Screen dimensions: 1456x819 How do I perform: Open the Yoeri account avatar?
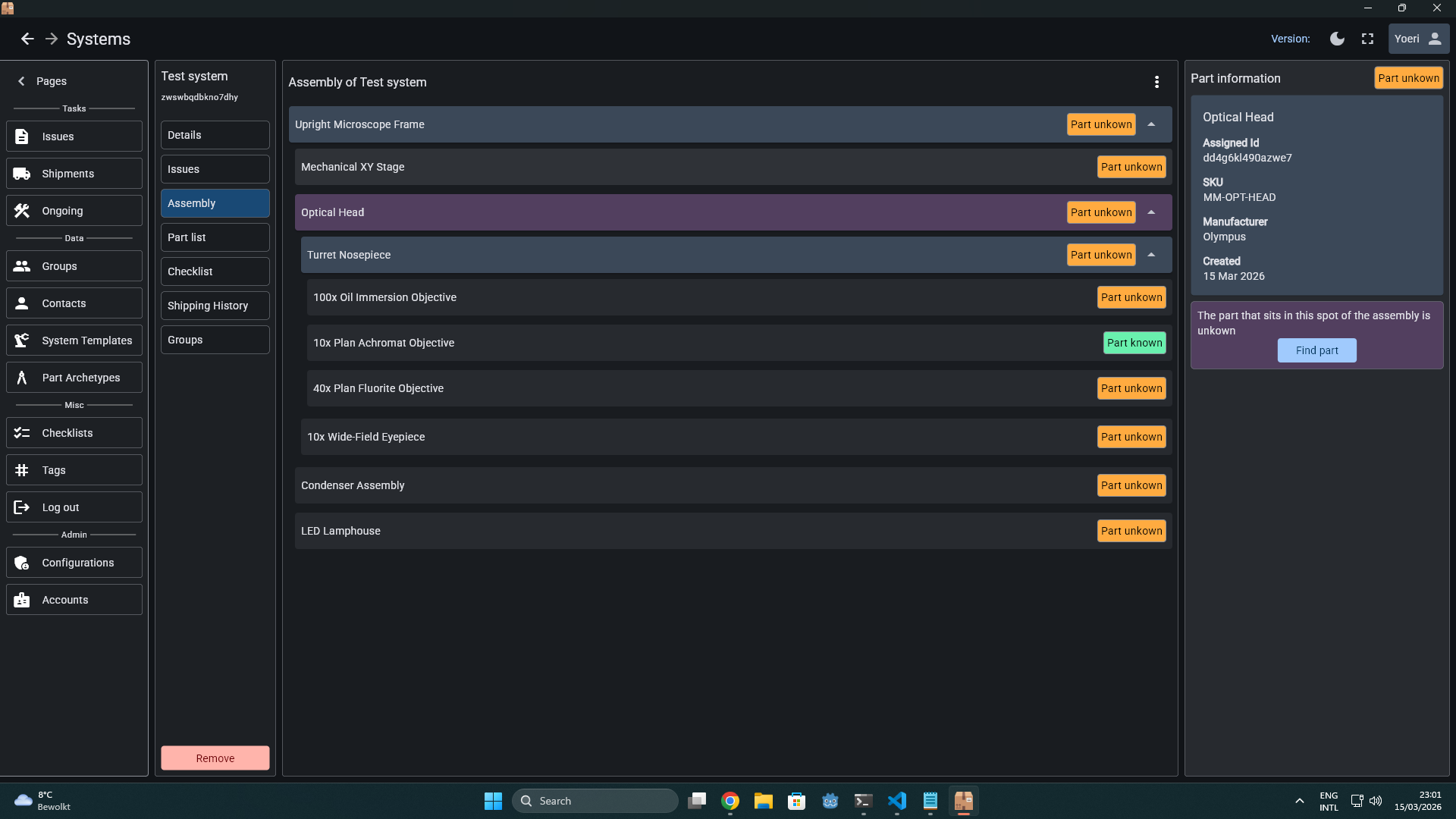1434,39
